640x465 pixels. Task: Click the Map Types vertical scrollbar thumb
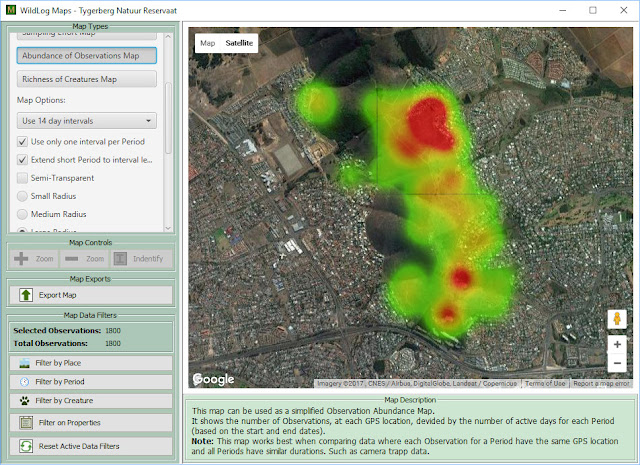pos(168,118)
